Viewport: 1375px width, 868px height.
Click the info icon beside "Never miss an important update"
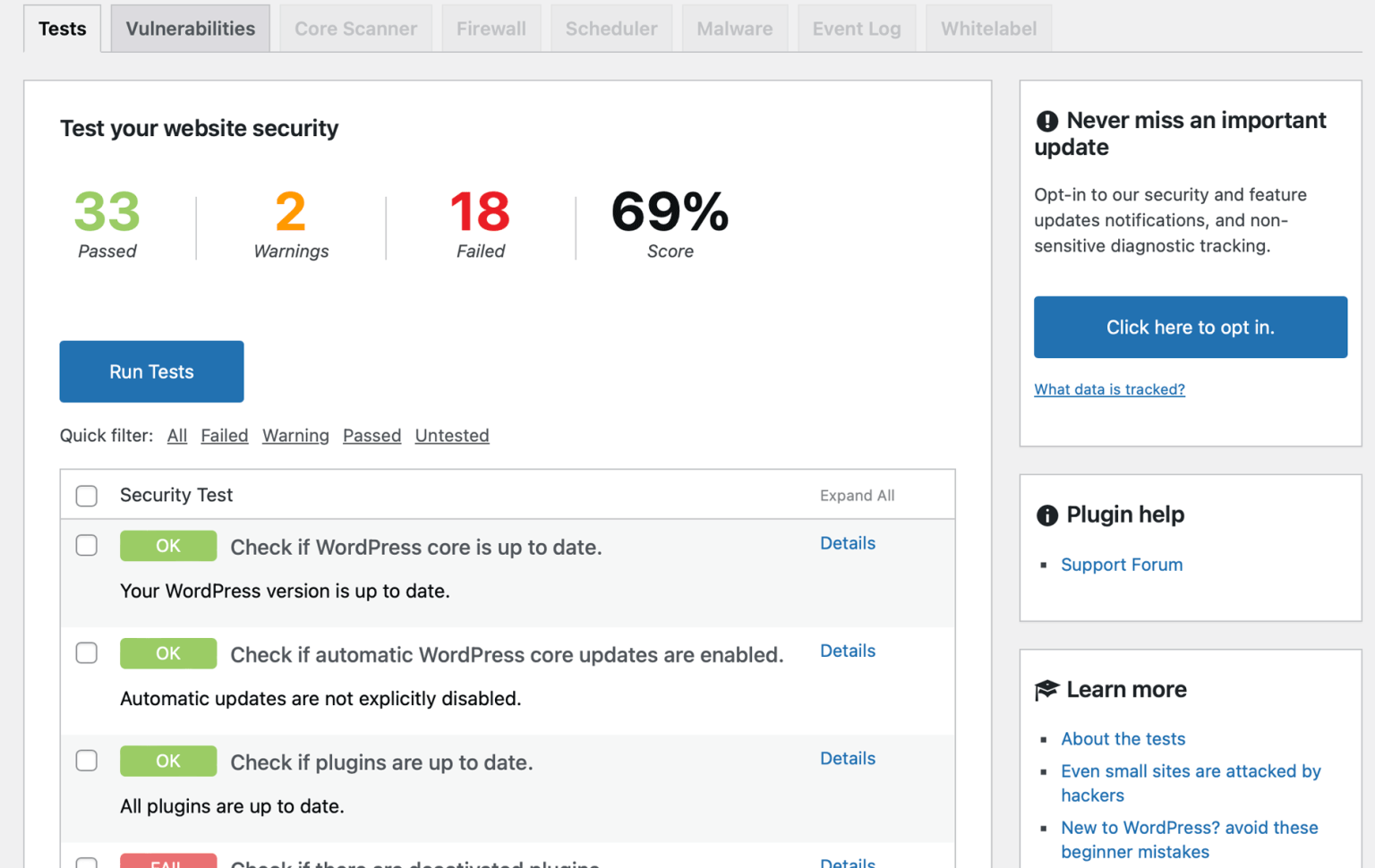point(1046,120)
